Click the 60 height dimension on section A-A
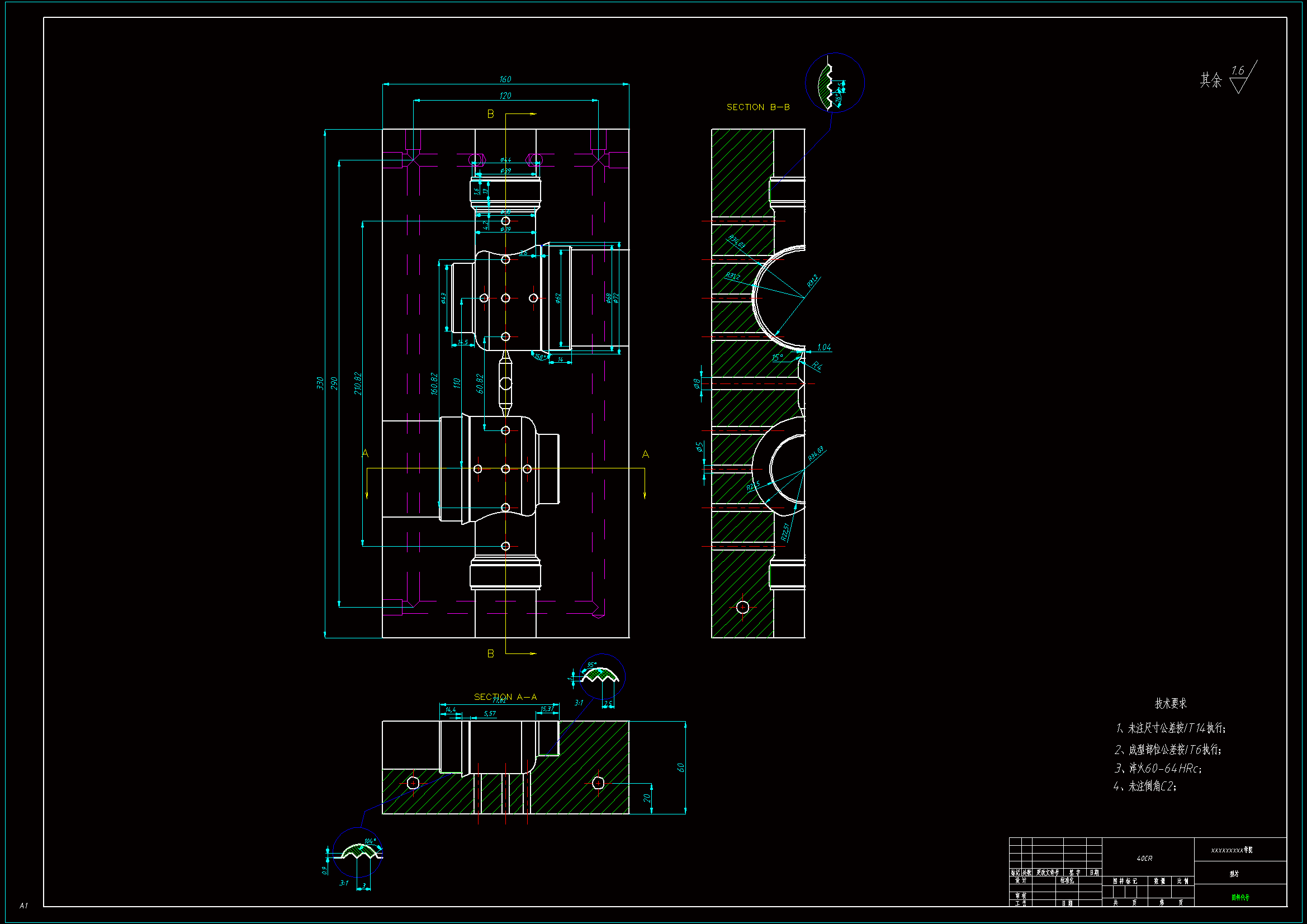 tap(680, 767)
